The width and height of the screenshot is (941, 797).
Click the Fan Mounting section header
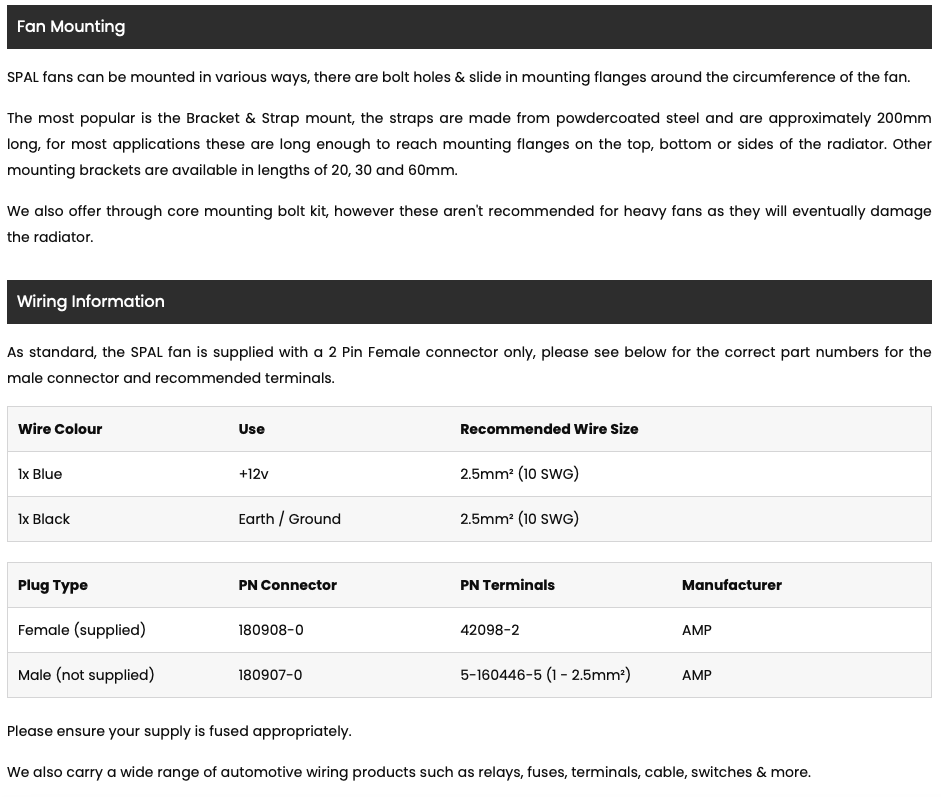pos(469,27)
